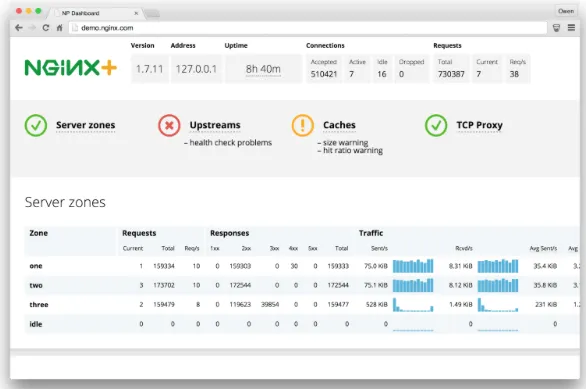
Task: Click the 127.0.0.1 address value
Action: tap(196, 69)
